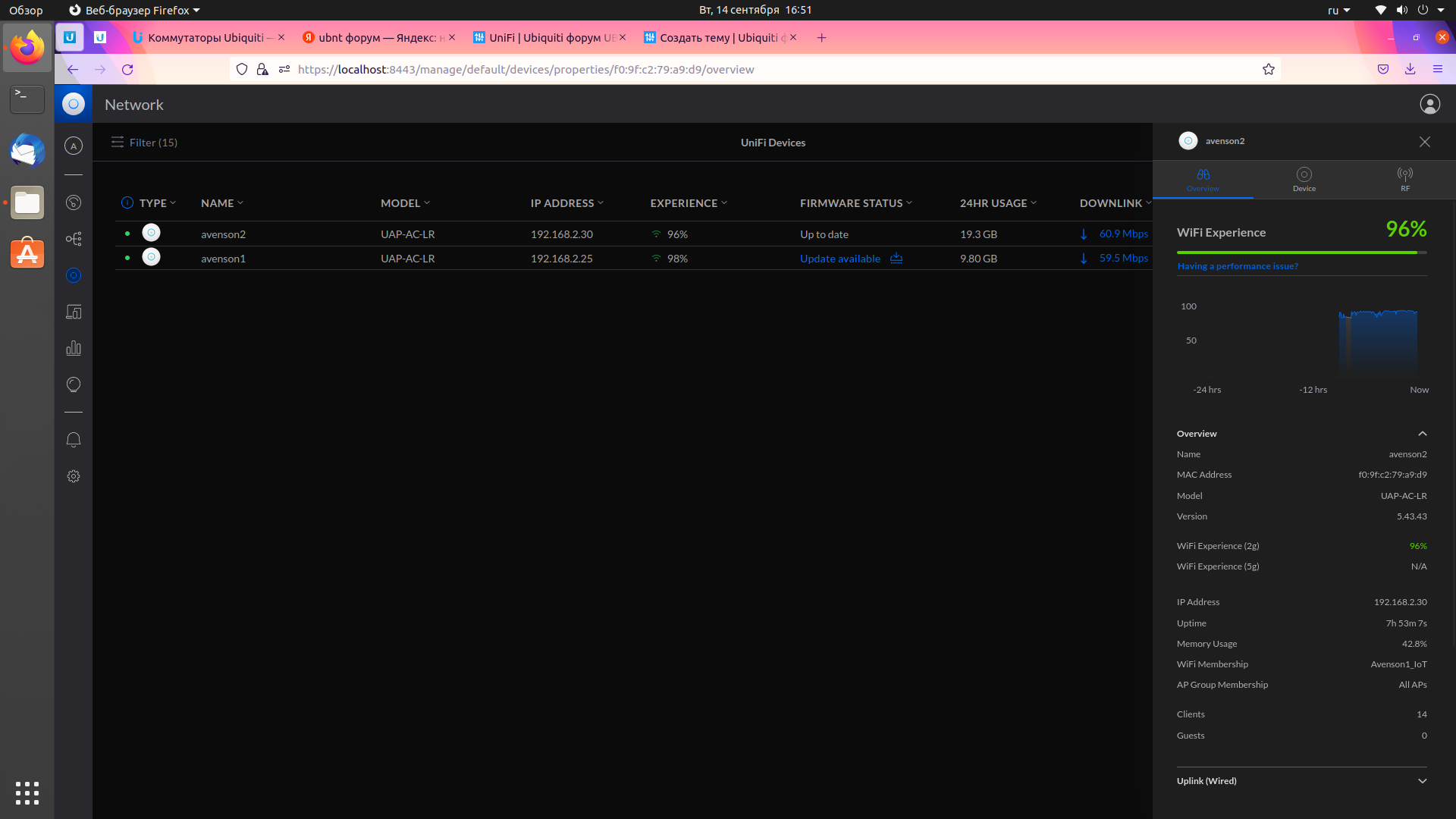Click the device icon in avenson1 row
Viewport: 1456px width, 819px height.
(x=152, y=257)
